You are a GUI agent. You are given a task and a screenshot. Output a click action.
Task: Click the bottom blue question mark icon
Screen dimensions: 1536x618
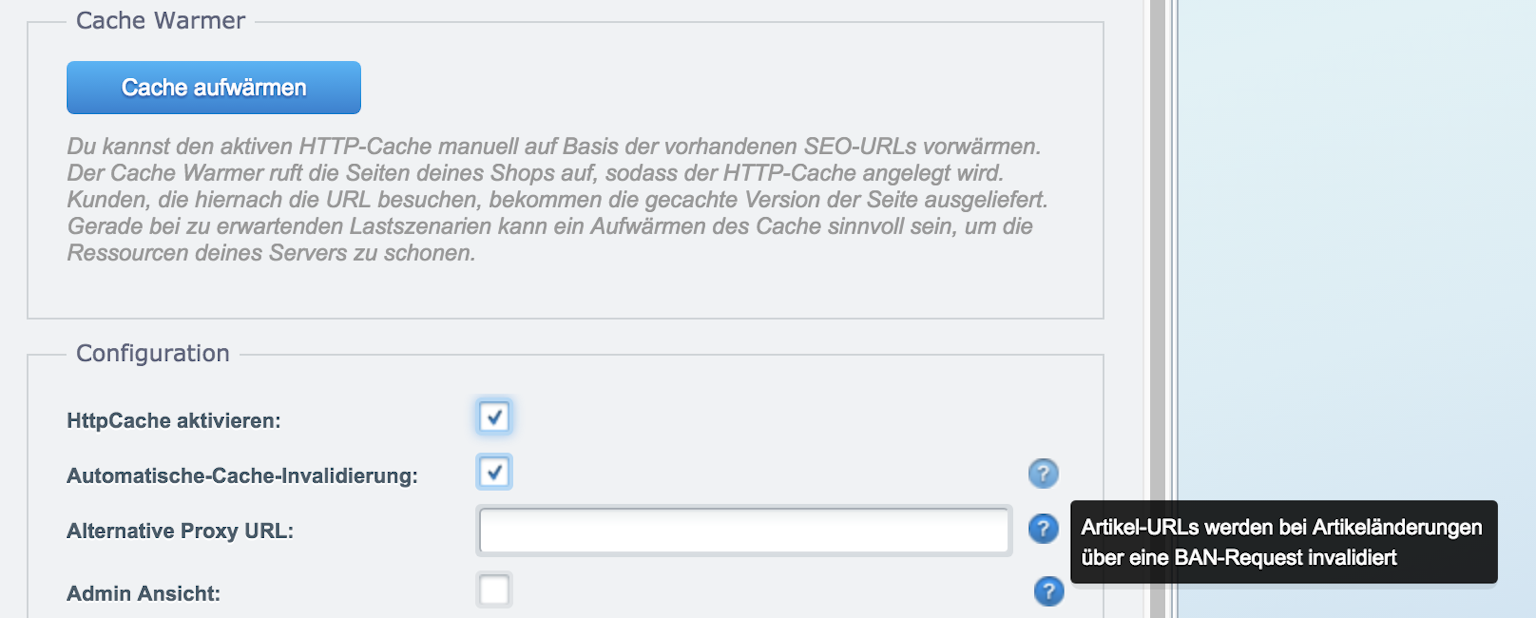pyautogui.click(x=1049, y=592)
